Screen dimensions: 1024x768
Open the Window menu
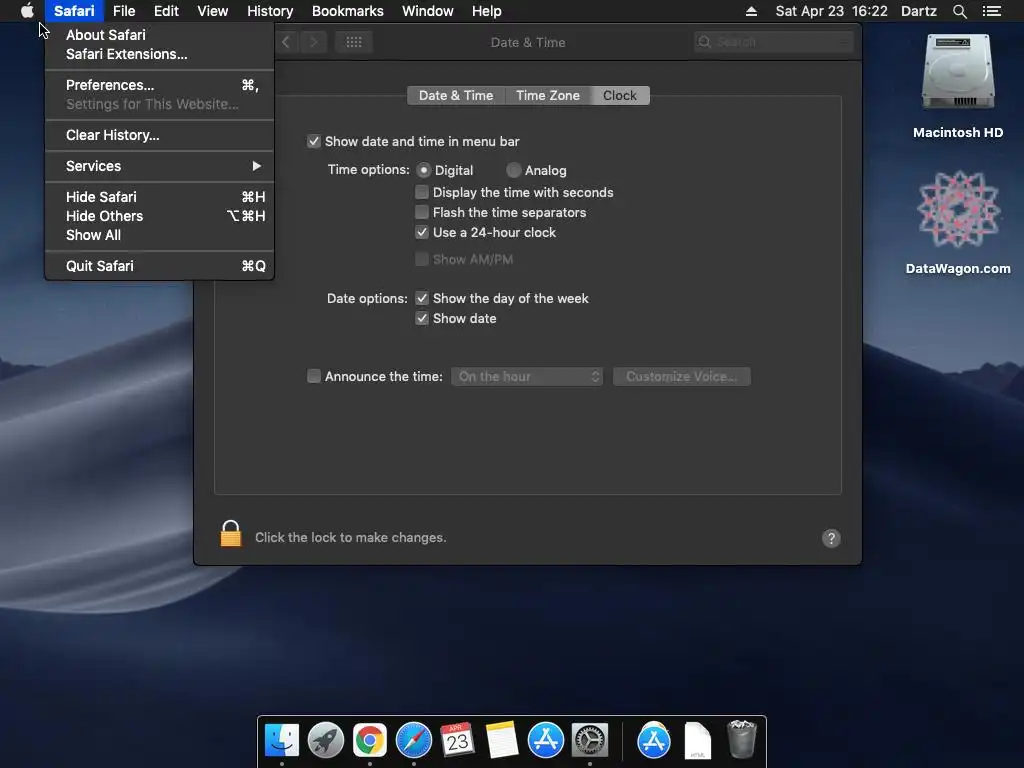[428, 11]
